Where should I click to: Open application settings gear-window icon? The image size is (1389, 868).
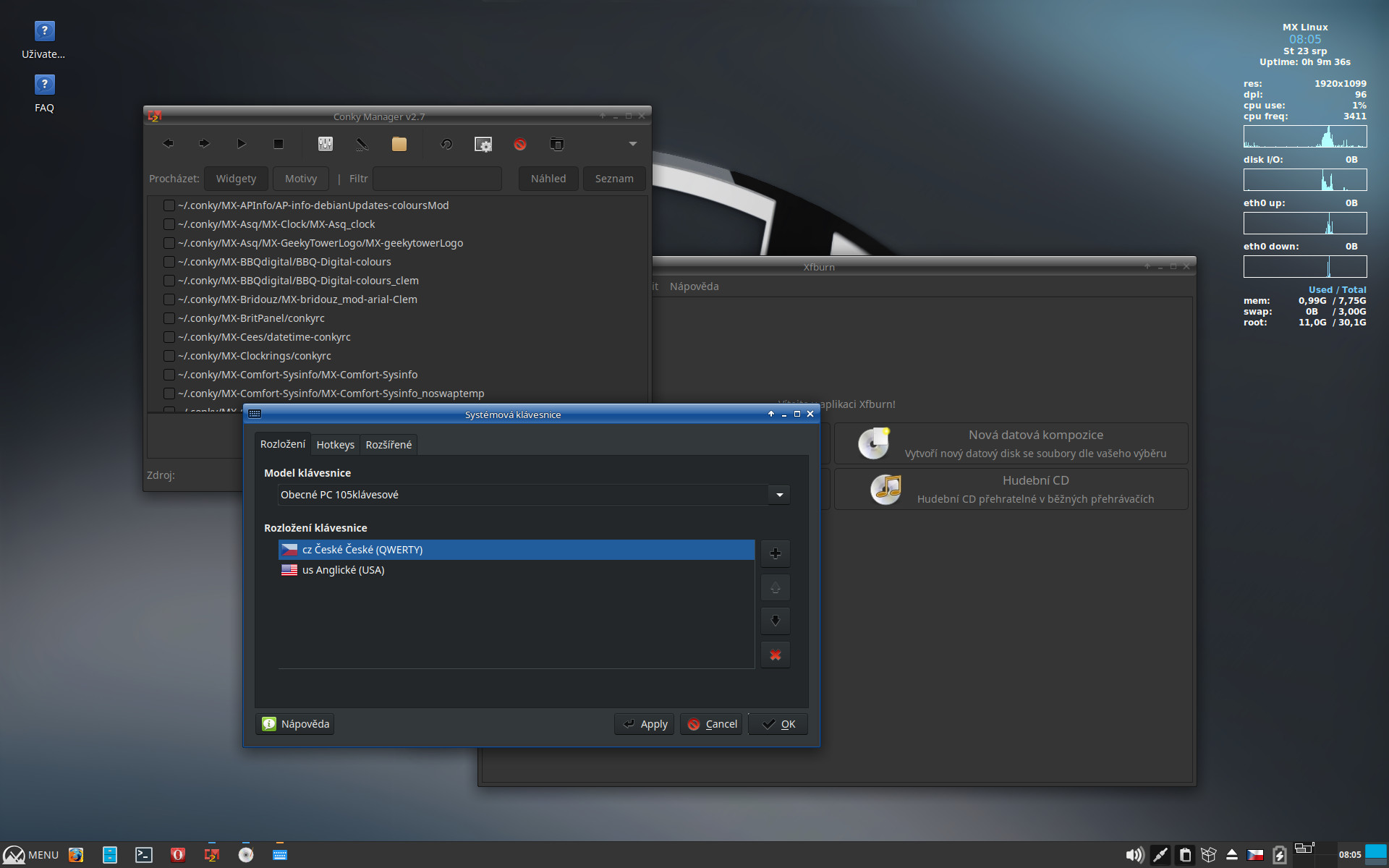[x=483, y=144]
